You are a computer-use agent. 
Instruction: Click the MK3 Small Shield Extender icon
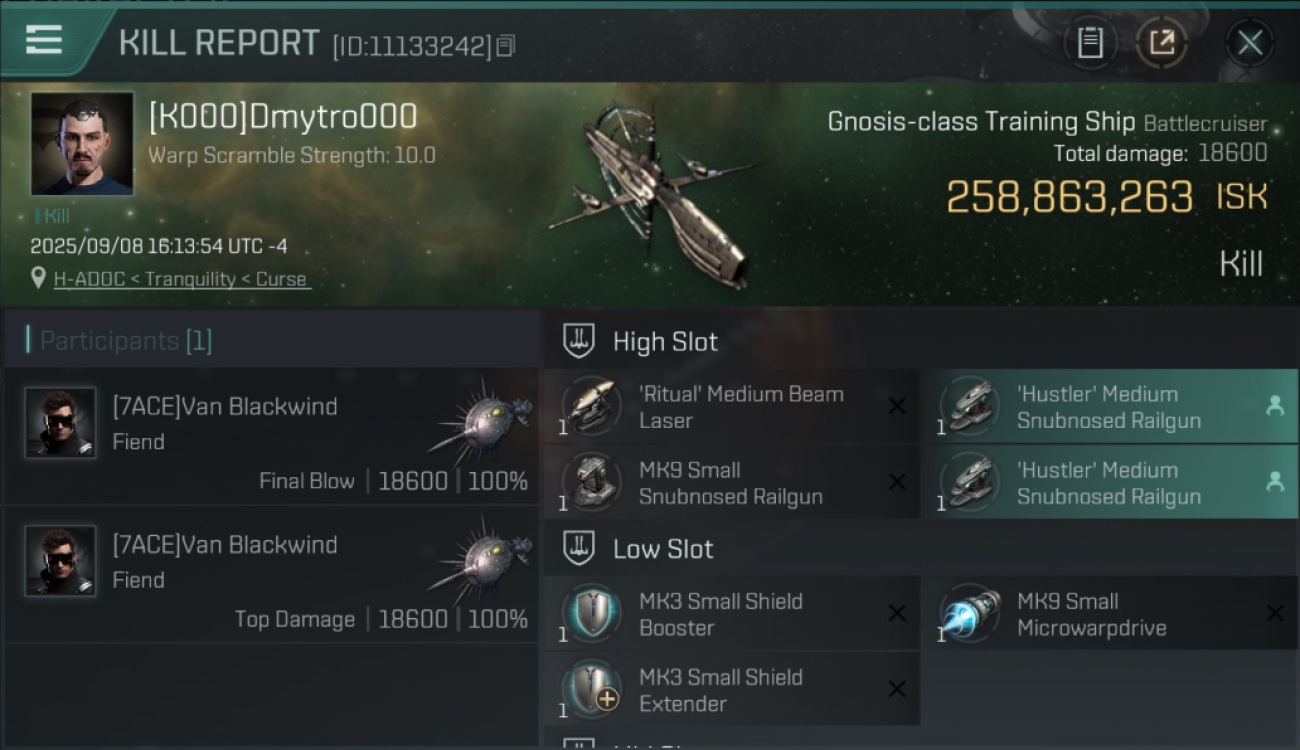point(592,690)
